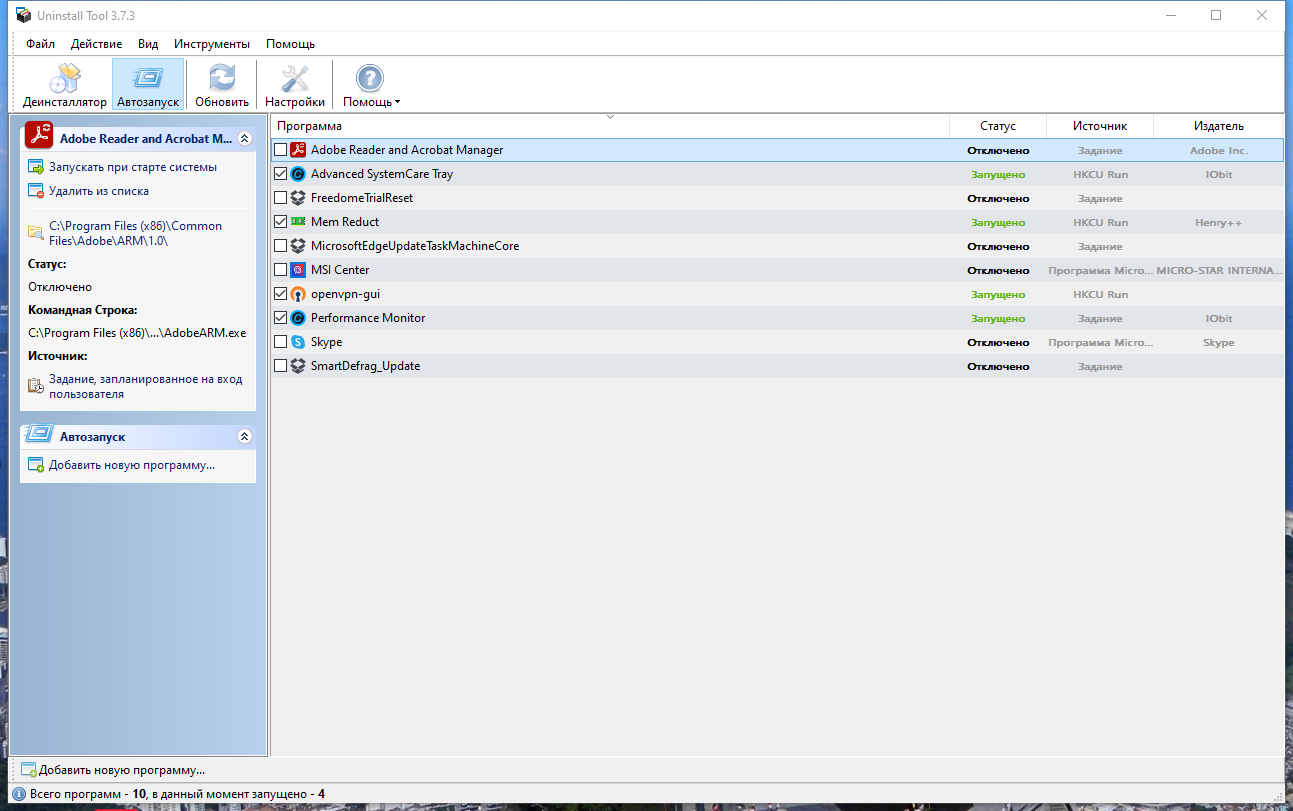Screen dimensions: 1293x811
Task: Open the Действие menu
Action: (x=97, y=44)
